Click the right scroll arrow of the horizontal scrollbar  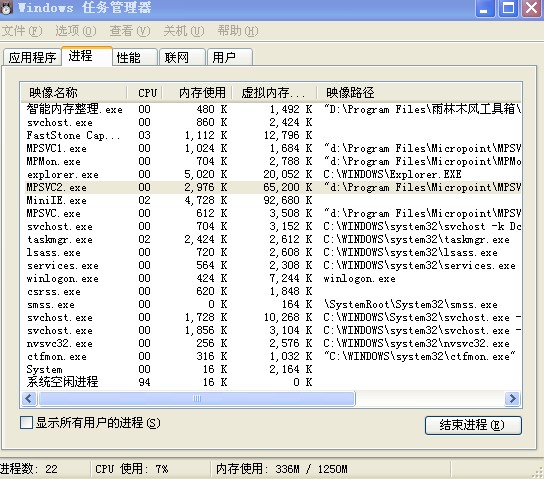click(512, 399)
